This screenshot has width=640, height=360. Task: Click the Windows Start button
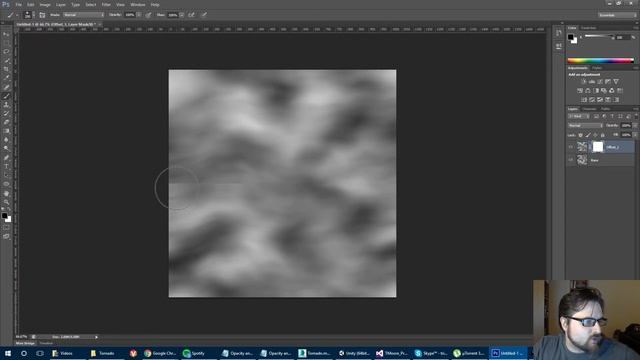coord(8,353)
